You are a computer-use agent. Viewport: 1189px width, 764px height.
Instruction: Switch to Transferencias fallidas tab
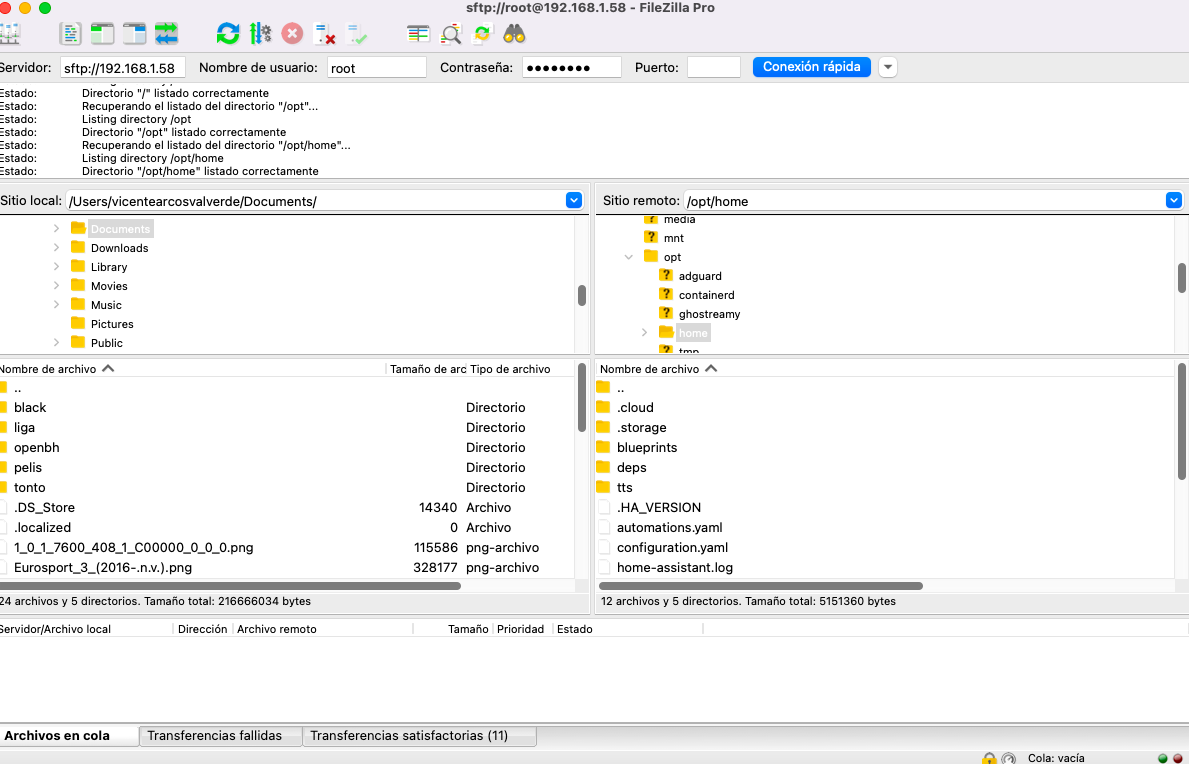click(214, 736)
